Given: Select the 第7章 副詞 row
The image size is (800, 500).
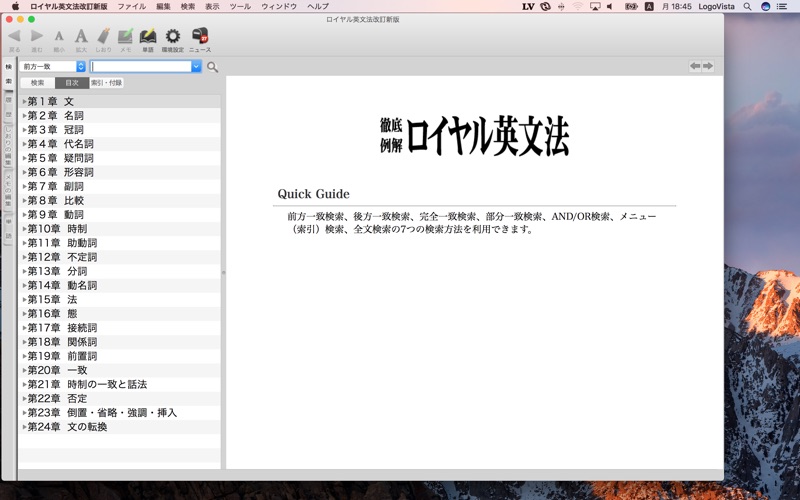Looking at the screenshot, I should point(119,186).
